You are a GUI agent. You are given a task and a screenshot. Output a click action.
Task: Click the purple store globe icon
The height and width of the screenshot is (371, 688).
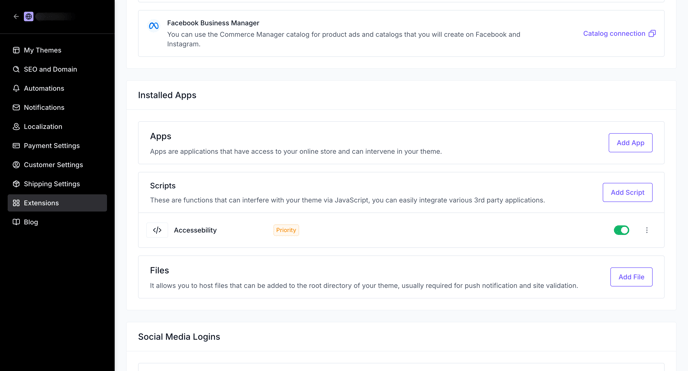[29, 17]
